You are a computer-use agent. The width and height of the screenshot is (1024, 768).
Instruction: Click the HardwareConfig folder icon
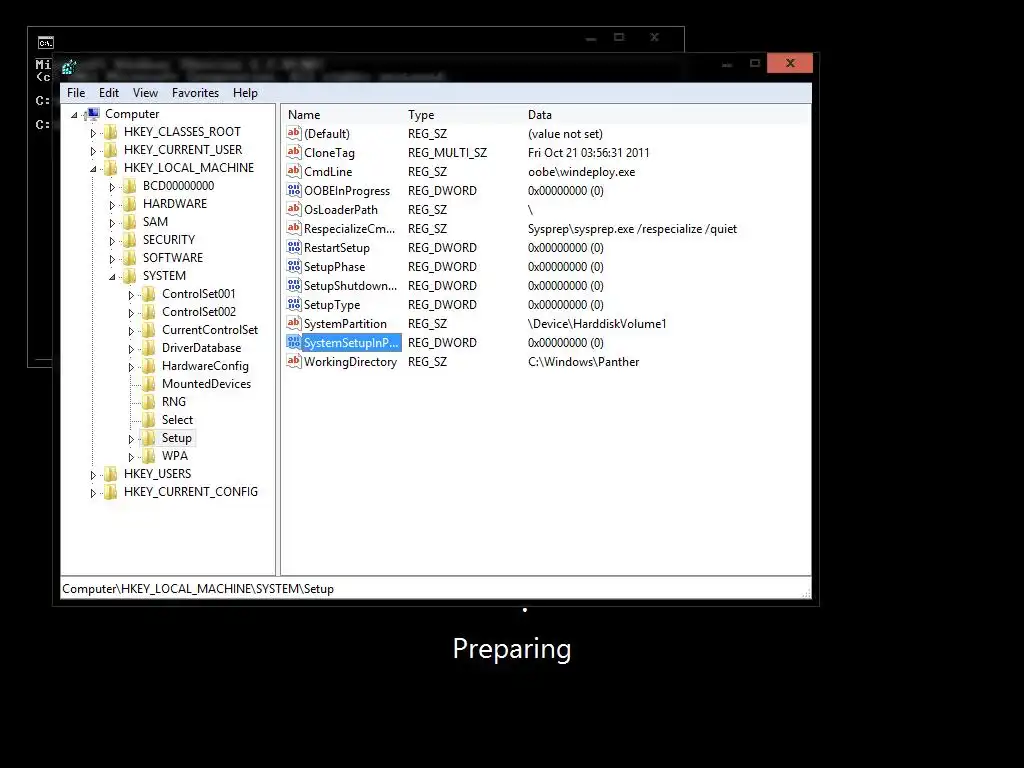[x=149, y=366]
